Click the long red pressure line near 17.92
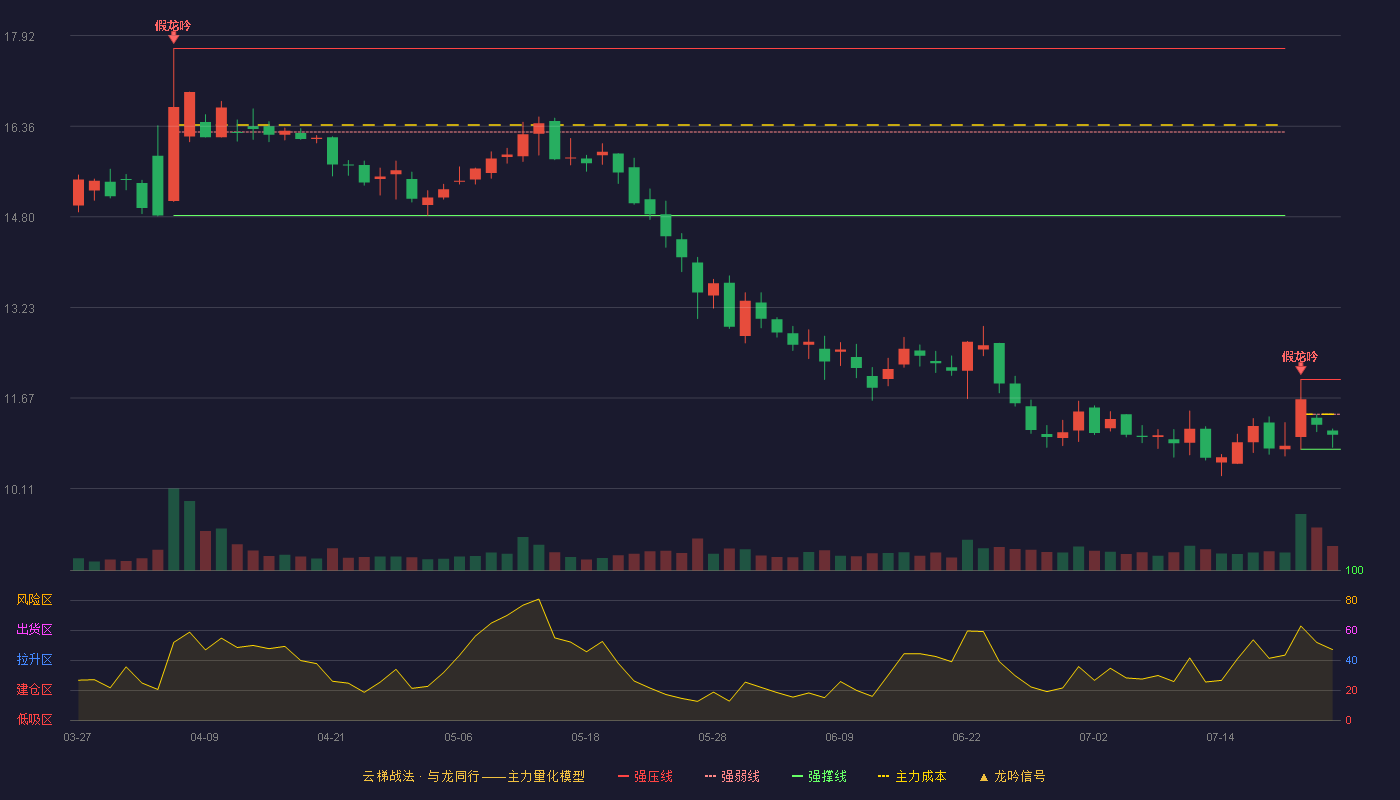The image size is (1400, 800). point(729,48)
